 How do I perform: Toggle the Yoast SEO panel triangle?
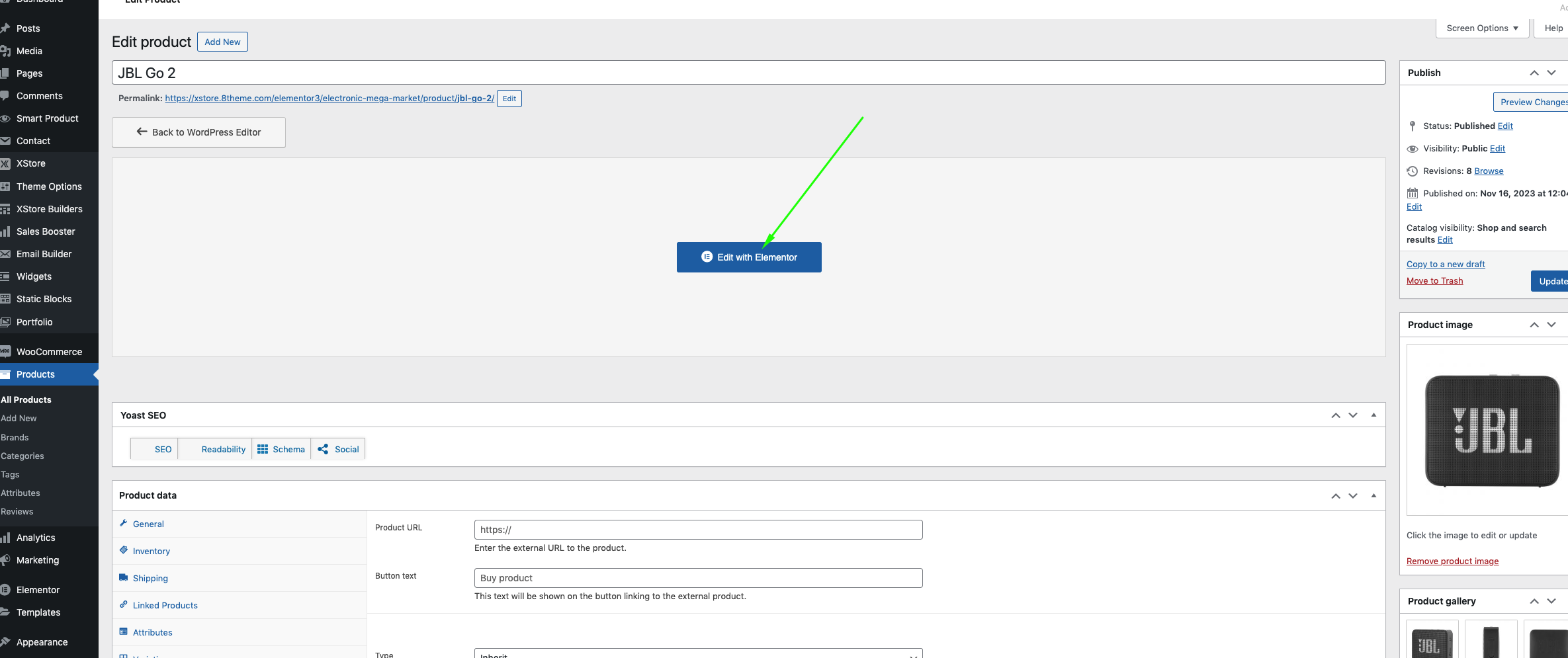click(x=1373, y=415)
